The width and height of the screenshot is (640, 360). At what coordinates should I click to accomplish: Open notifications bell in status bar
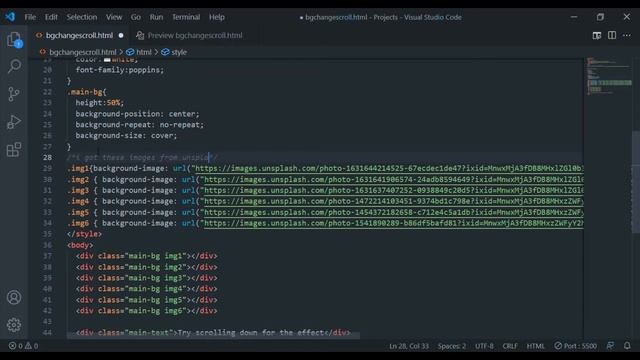click(627, 346)
